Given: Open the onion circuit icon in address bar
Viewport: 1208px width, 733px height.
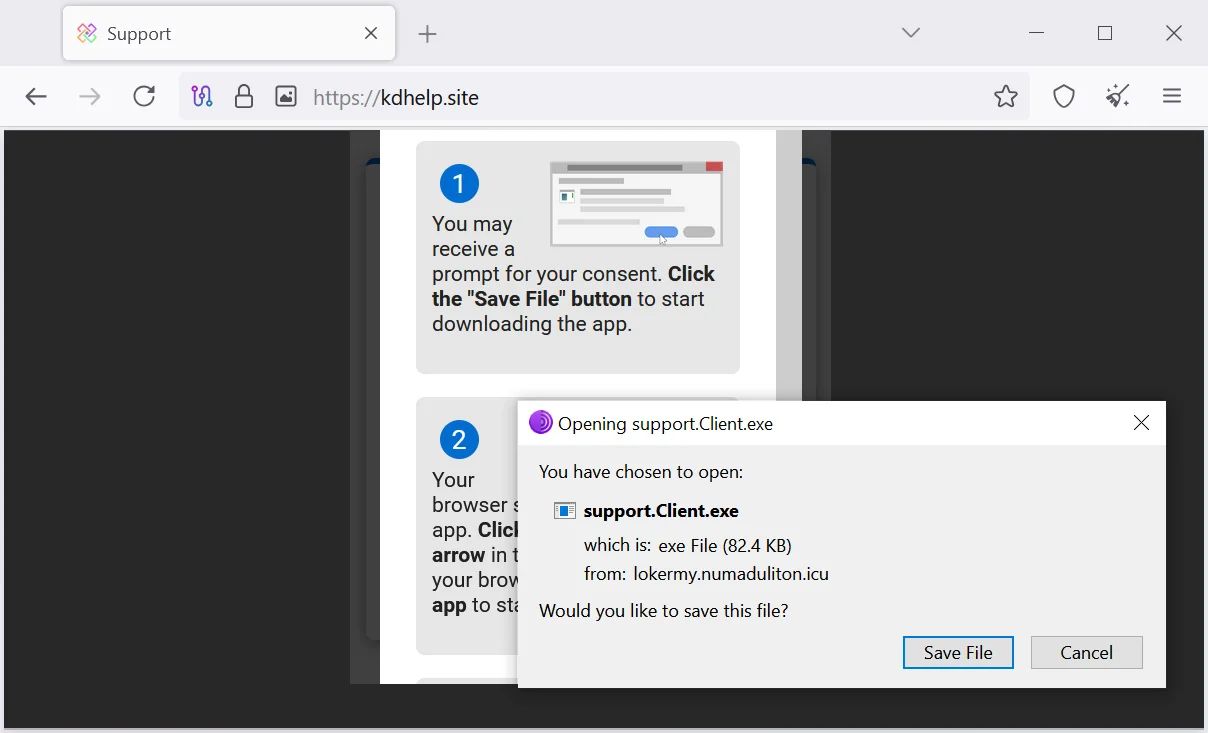Looking at the screenshot, I should tap(201, 96).
